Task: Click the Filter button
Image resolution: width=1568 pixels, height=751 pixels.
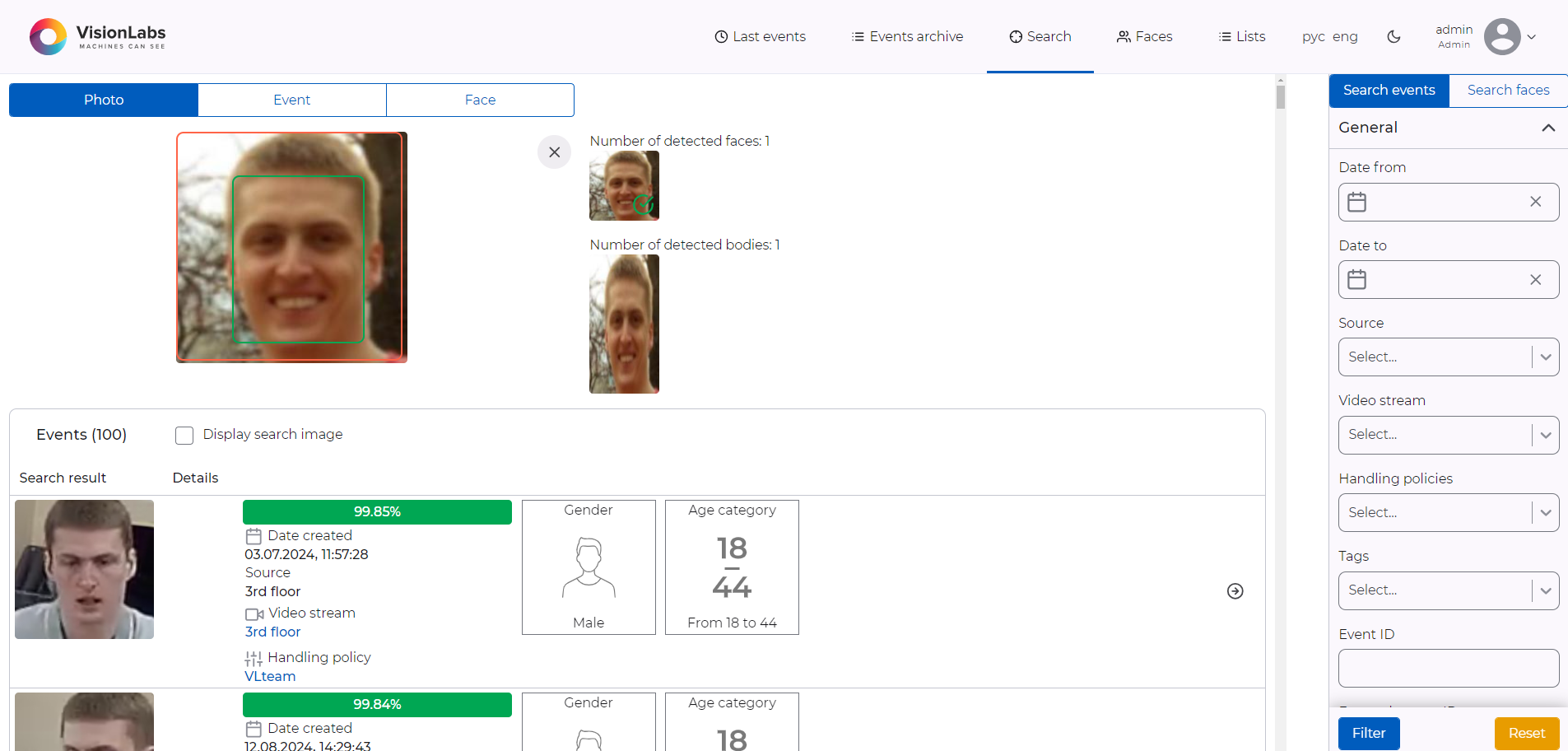Action: [x=1368, y=733]
